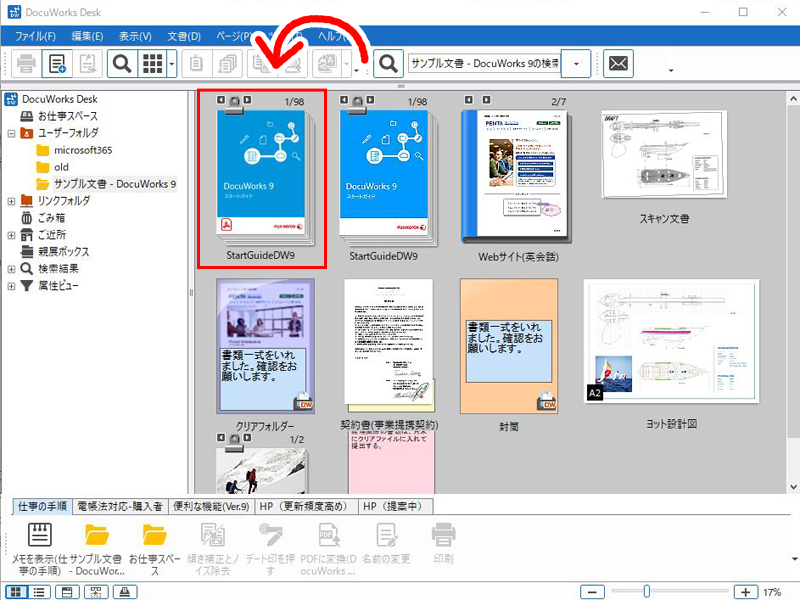Expand the ご近所 tree node

click(11, 235)
